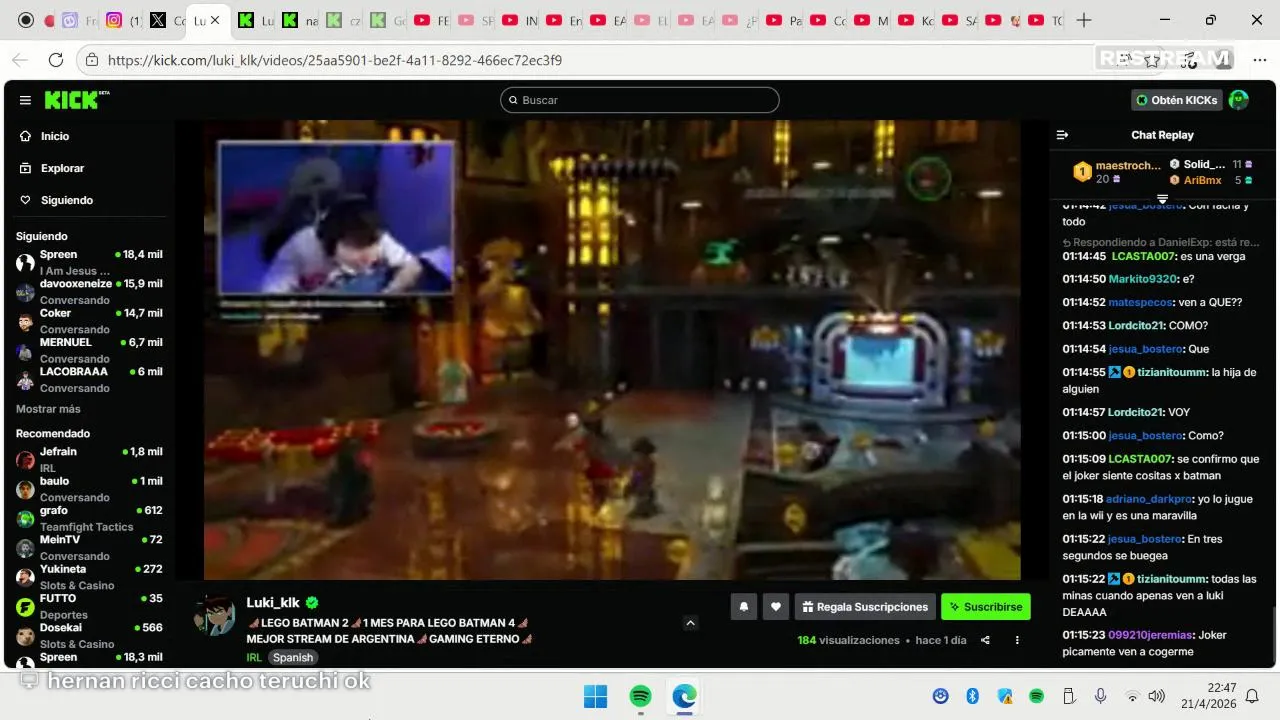This screenshot has height=720, width=1280.
Task: Click the Obtén KICKs button
Action: tap(1177, 100)
